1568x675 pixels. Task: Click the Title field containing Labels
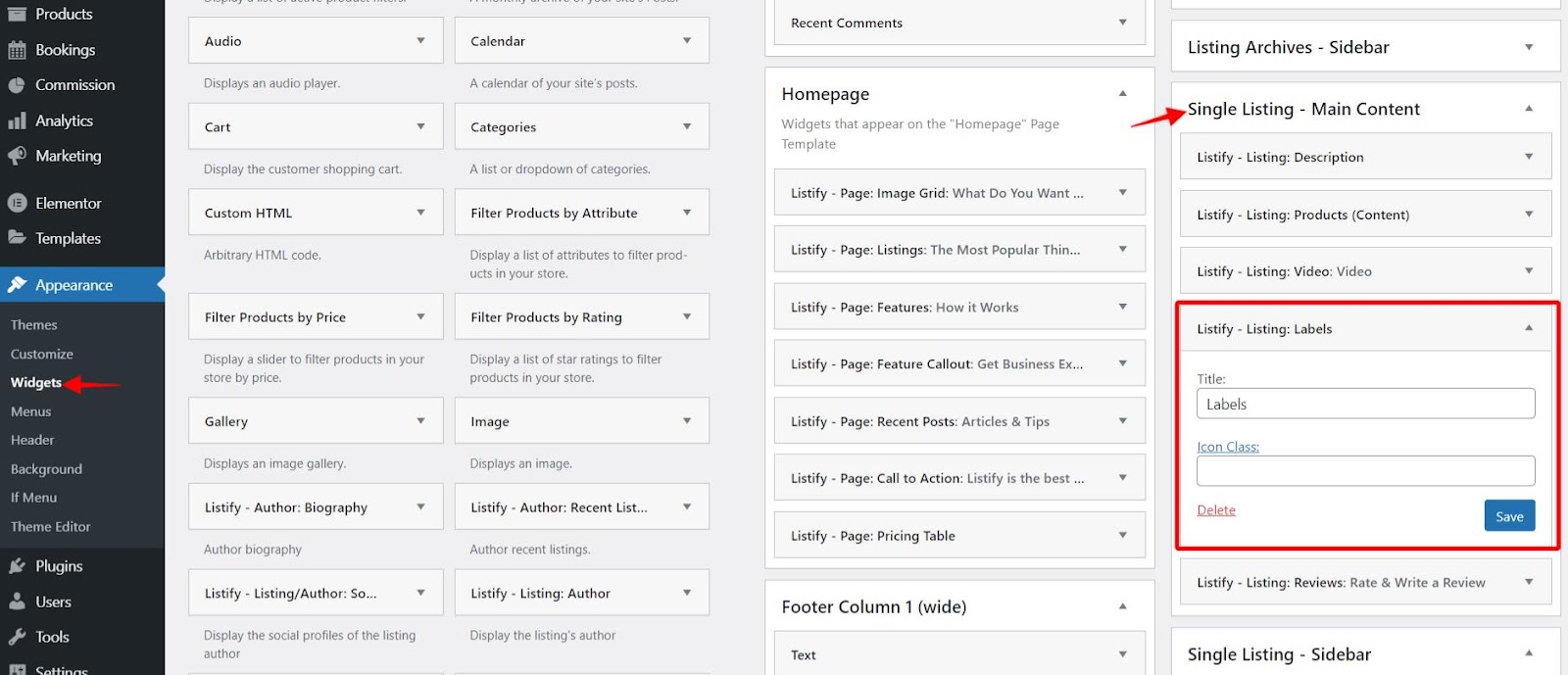click(x=1365, y=404)
